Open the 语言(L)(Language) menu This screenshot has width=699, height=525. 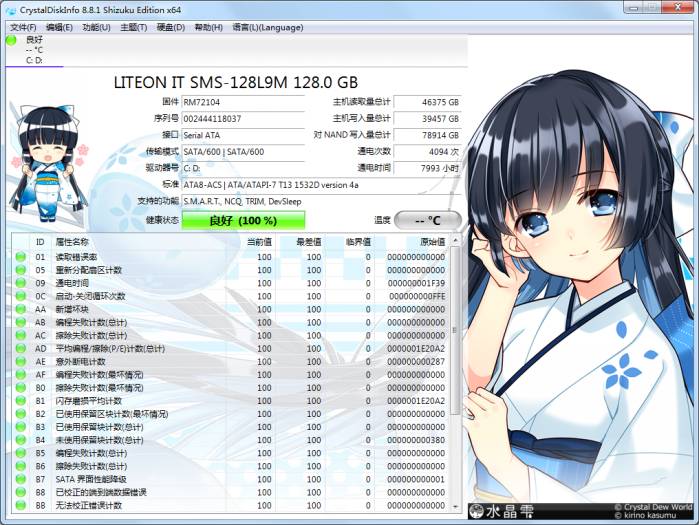[268, 28]
